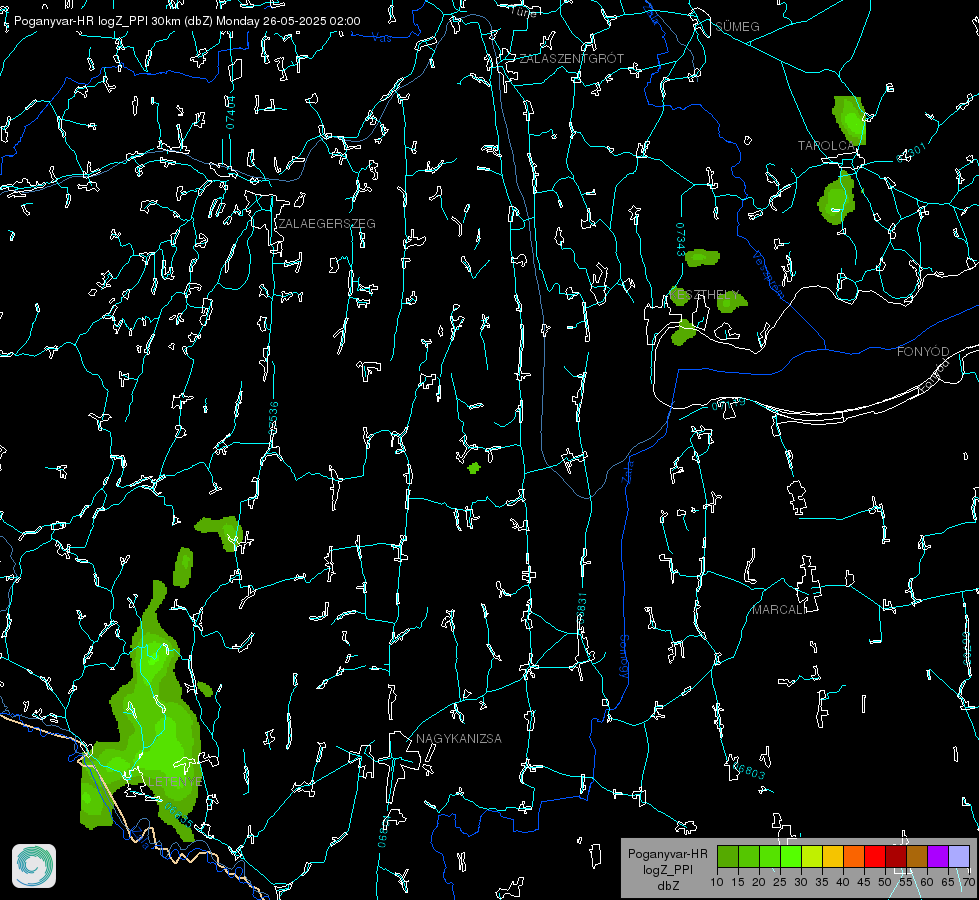Click the ZALASZENTGRÓT town label

pos(571,59)
